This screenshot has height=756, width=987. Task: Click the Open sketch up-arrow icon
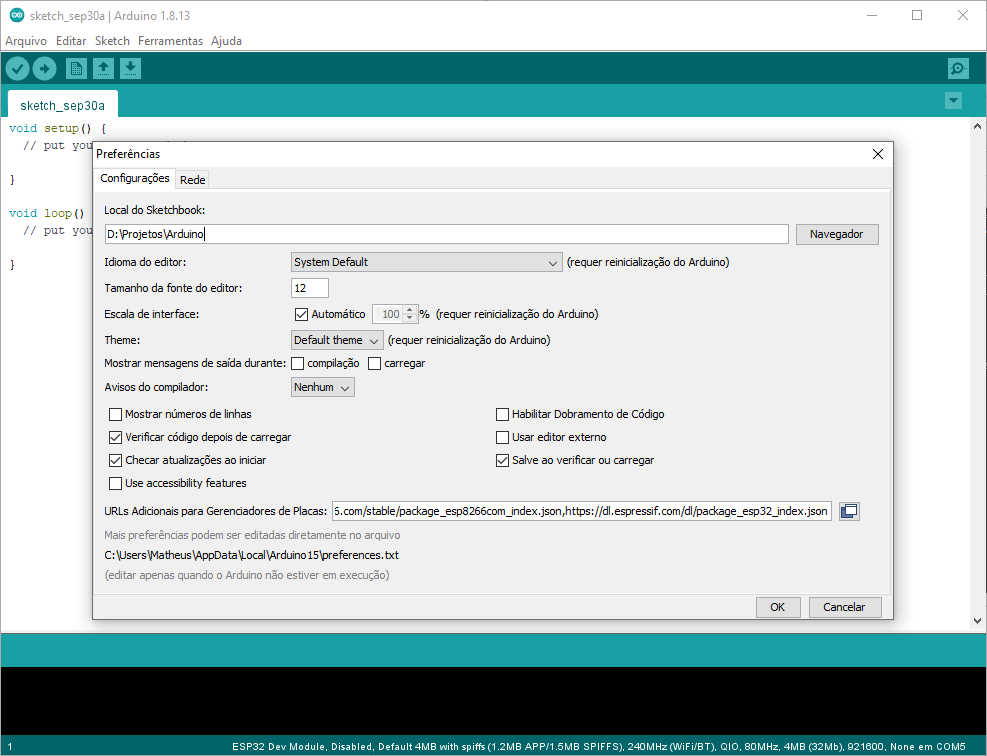click(103, 68)
